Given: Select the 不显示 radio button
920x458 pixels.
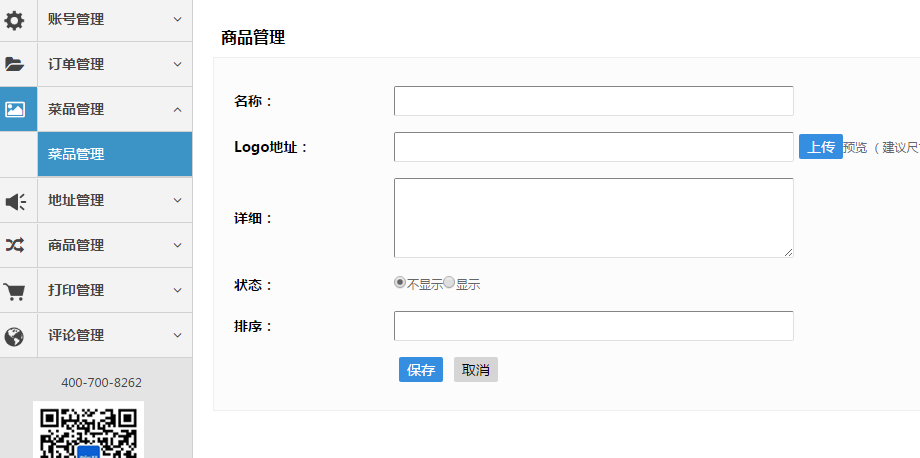Looking at the screenshot, I should 400,283.
